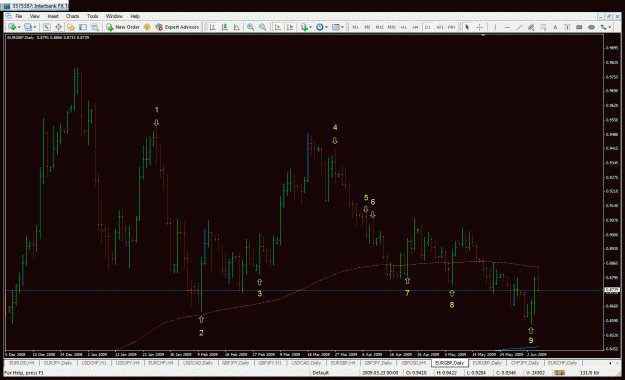
Task: Open the View menu
Action: point(35,16)
